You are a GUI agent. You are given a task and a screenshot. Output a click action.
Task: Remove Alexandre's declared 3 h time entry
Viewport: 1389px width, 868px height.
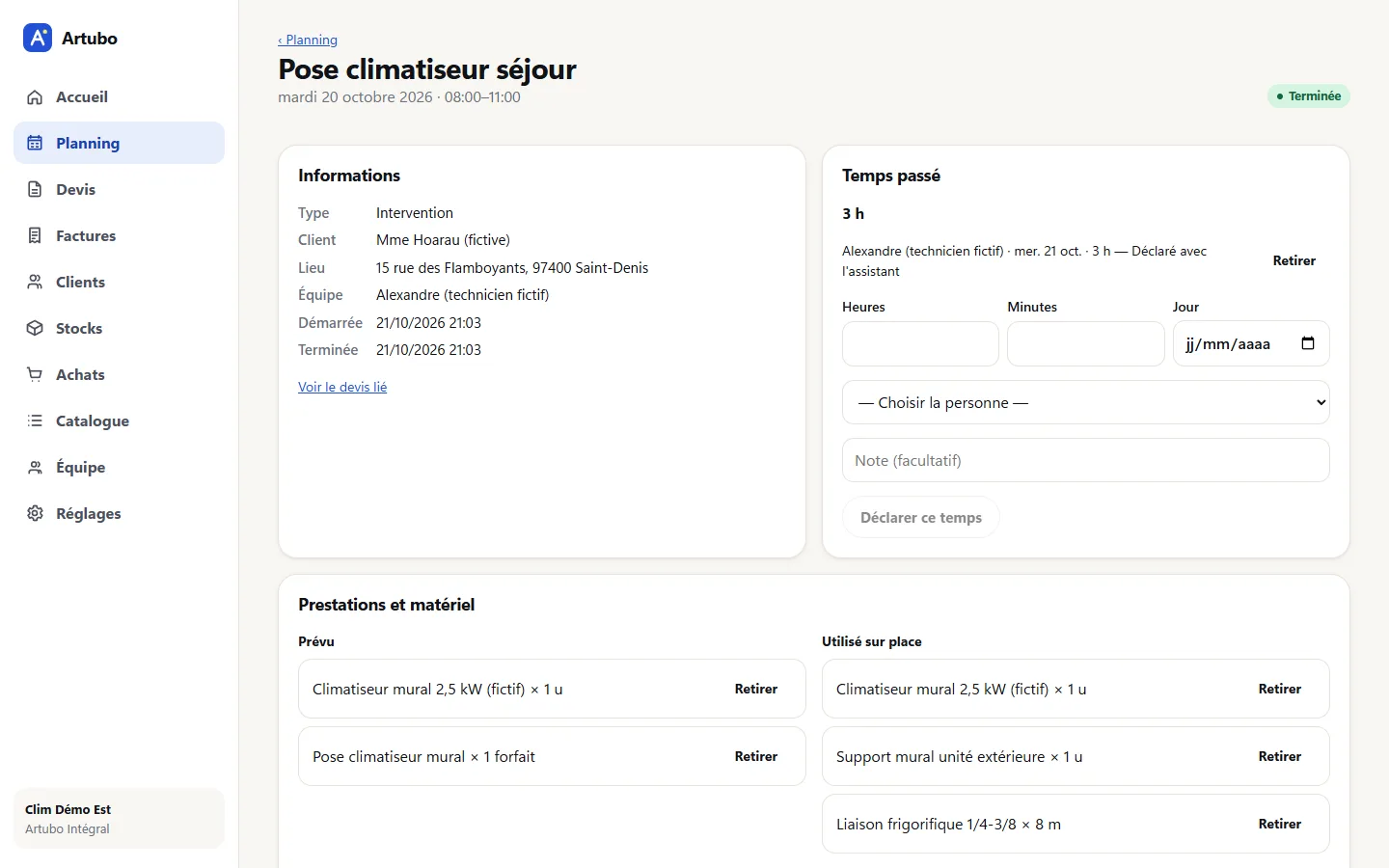[x=1294, y=260]
